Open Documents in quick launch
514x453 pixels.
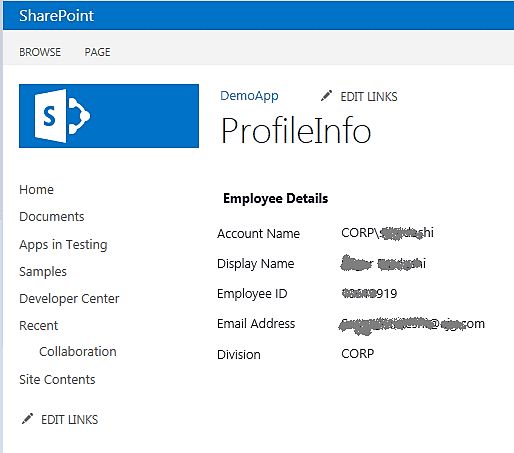[52, 217]
